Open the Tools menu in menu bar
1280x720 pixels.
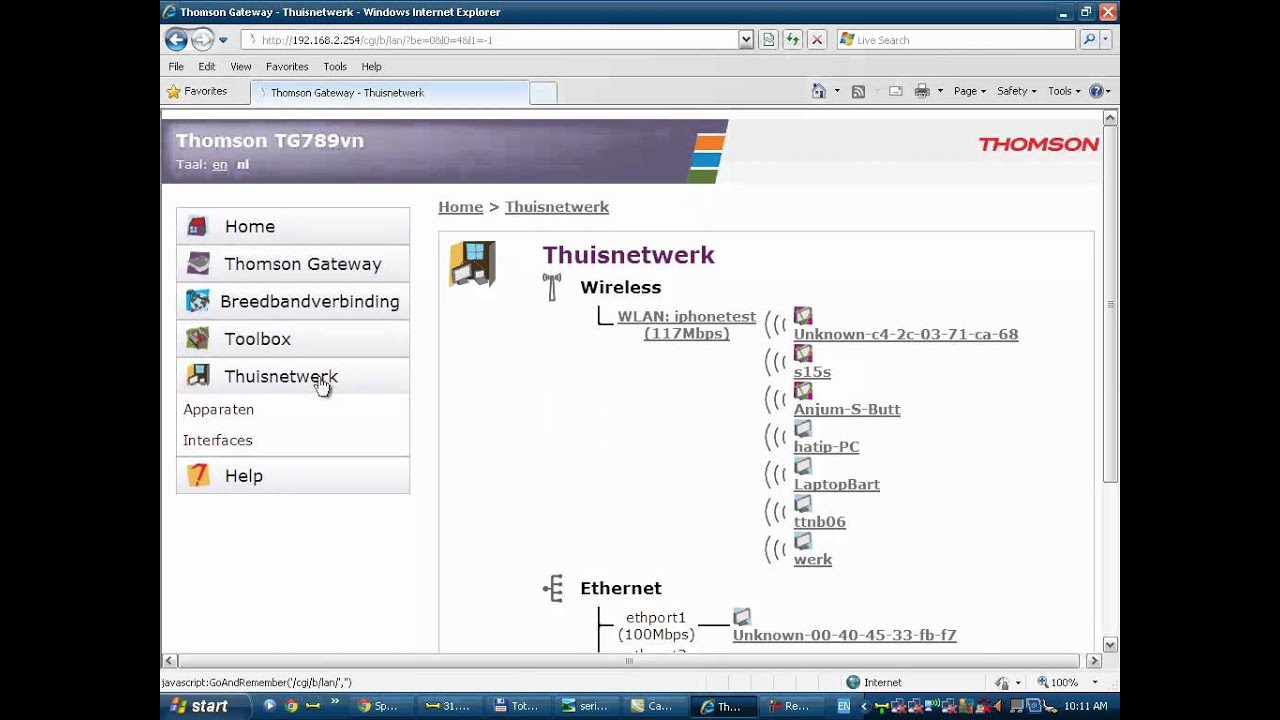click(335, 66)
